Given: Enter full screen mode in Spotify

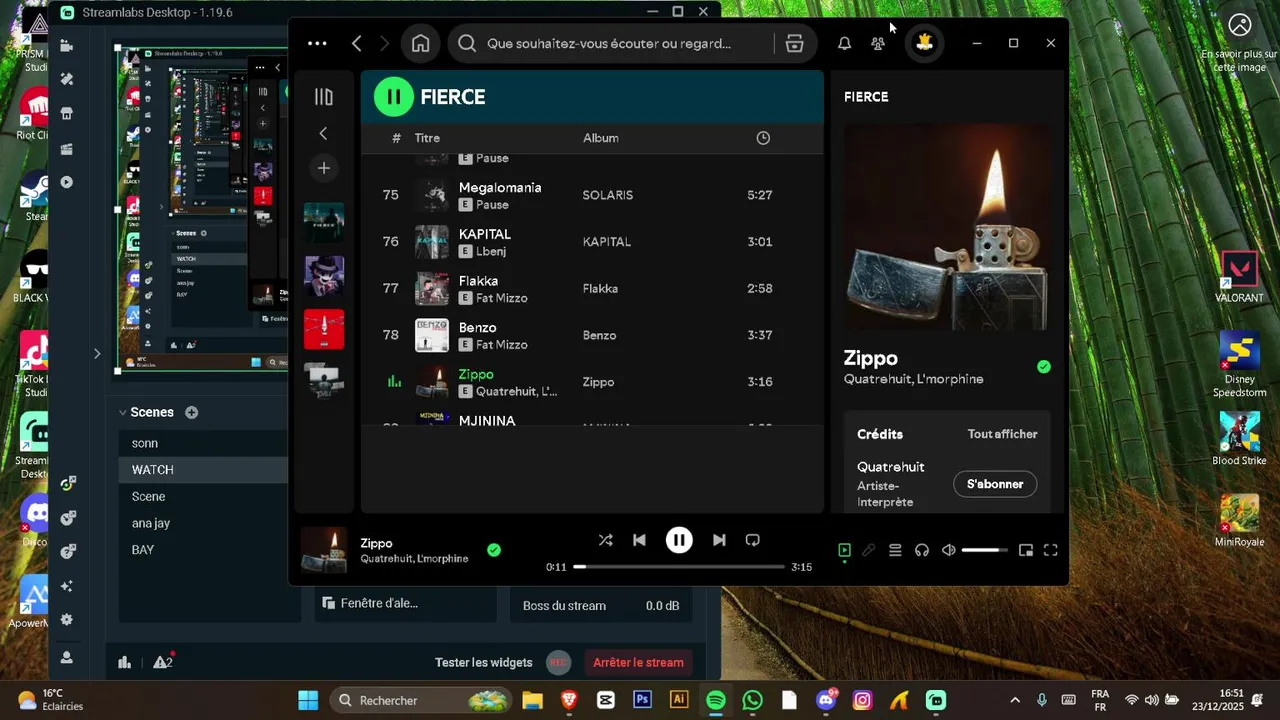Looking at the screenshot, I should click(1051, 550).
